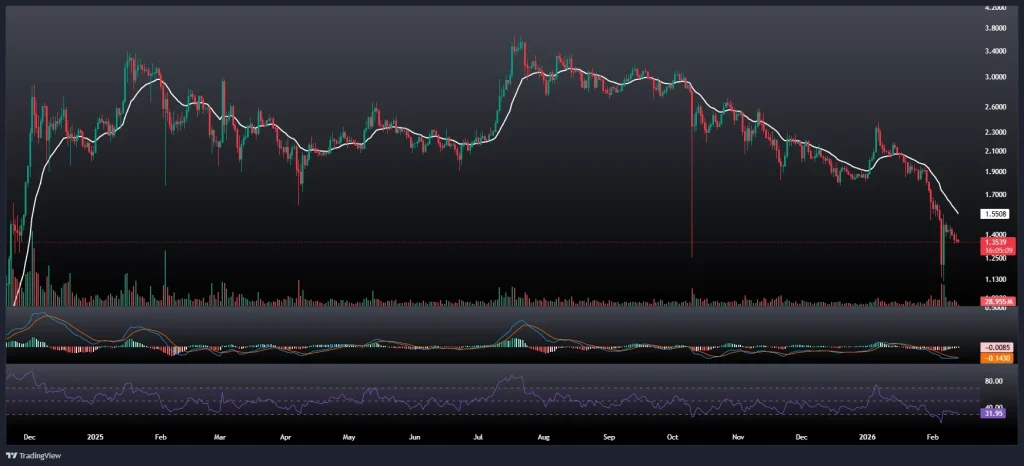Select the red current price label 1.3539
This screenshot has height=466, width=1024.
pos(993,241)
